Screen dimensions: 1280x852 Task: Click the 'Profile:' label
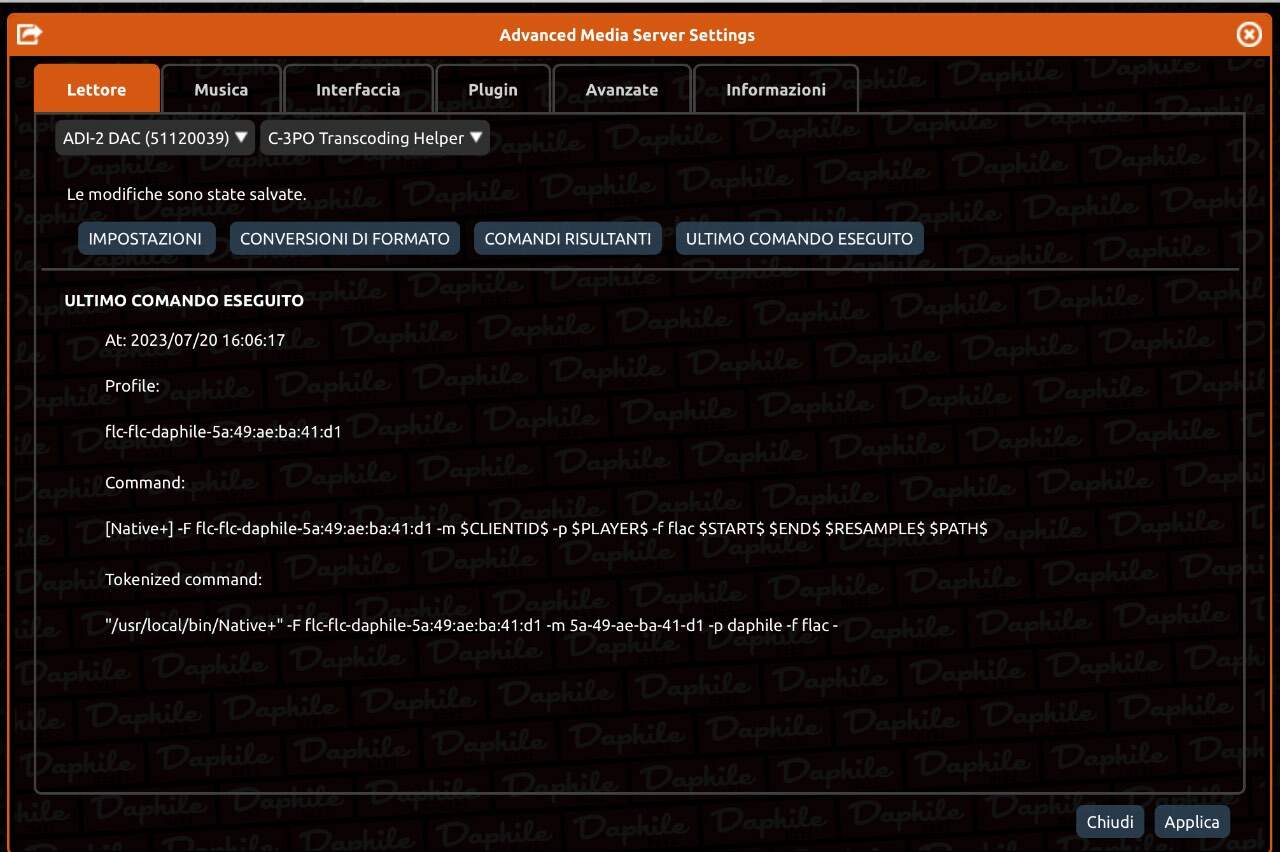pos(132,385)
